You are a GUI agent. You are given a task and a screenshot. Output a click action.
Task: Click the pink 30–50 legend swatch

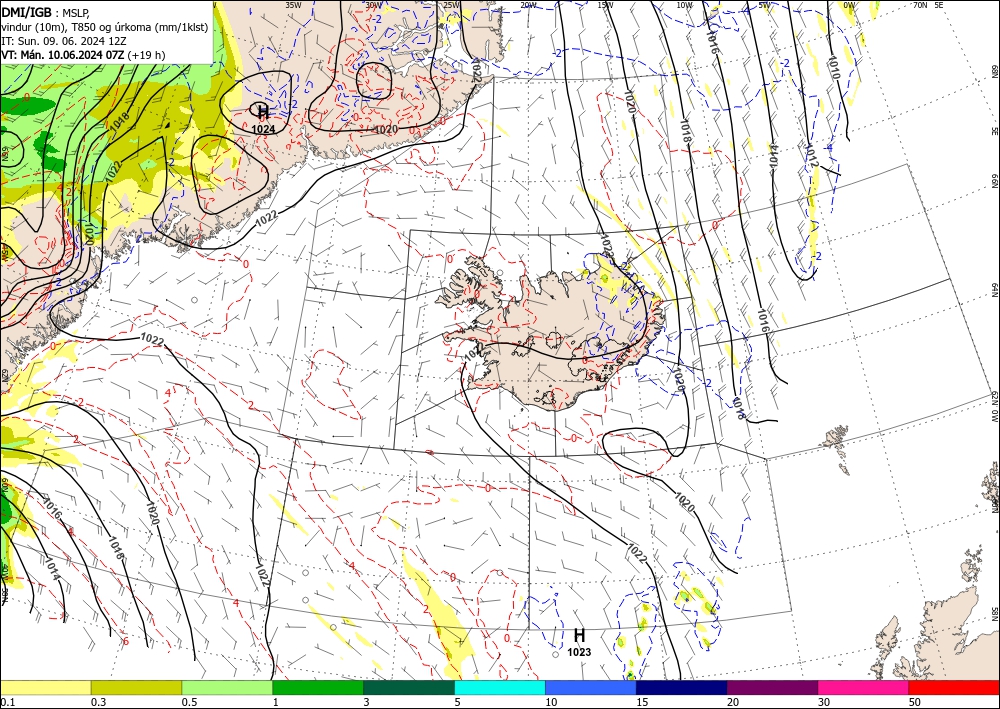point(864,687)
